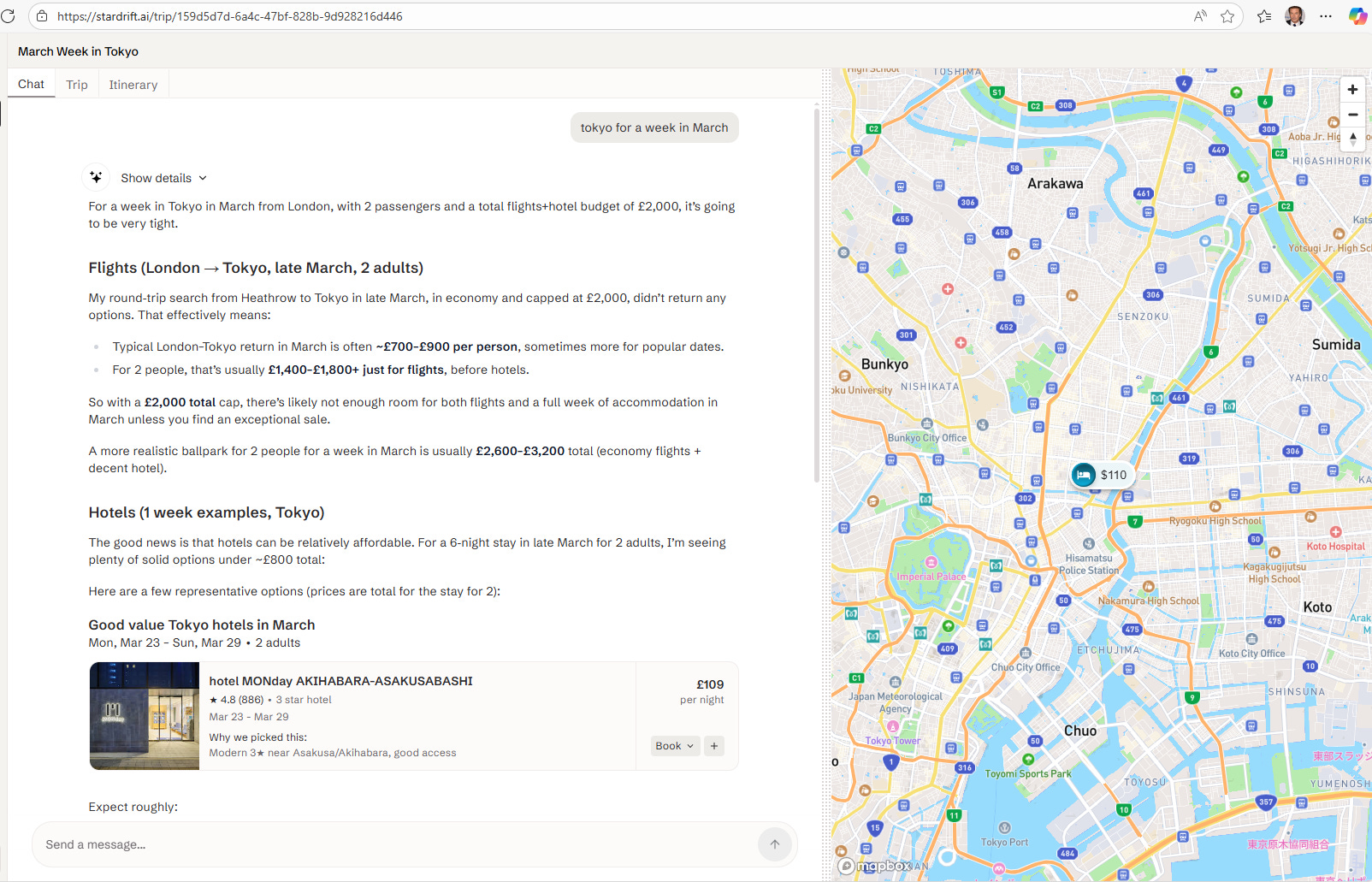
Task: Click the 4.8 (886) hotel rating
Action: 236,700
